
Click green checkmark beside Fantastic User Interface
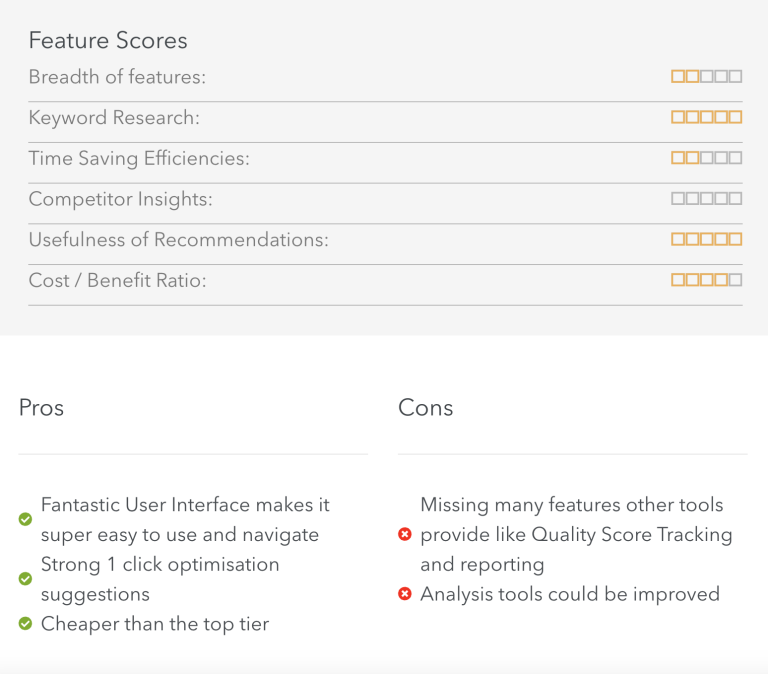click(25, 519)
